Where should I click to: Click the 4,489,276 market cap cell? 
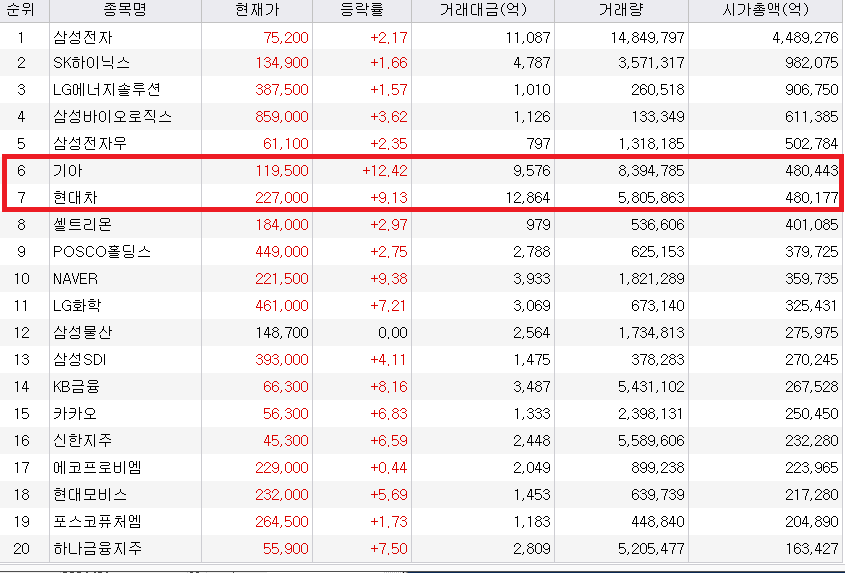coord(805,37)
